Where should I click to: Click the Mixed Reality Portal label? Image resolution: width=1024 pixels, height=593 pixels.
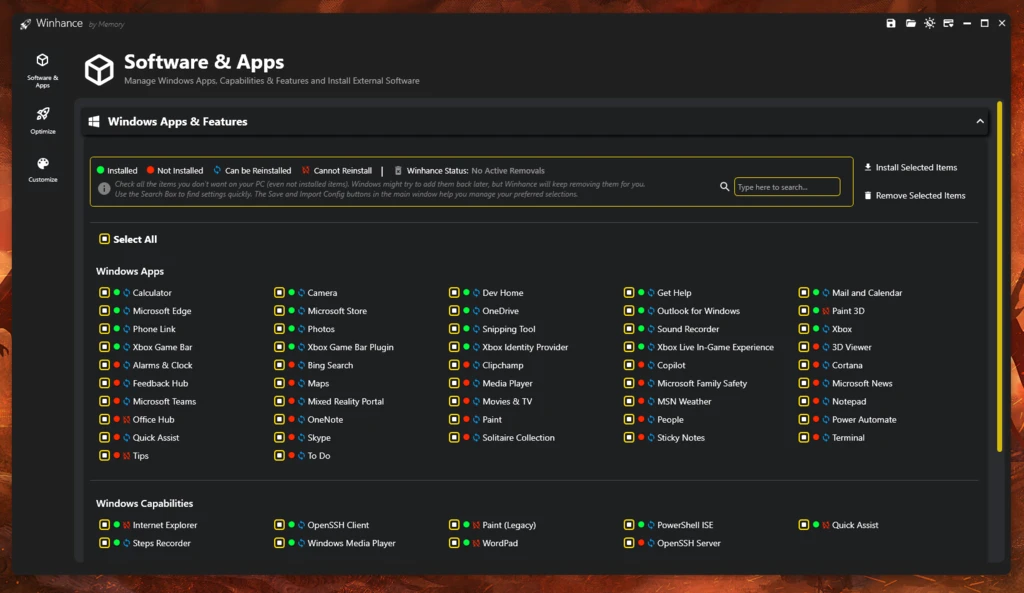click(345, 402)
